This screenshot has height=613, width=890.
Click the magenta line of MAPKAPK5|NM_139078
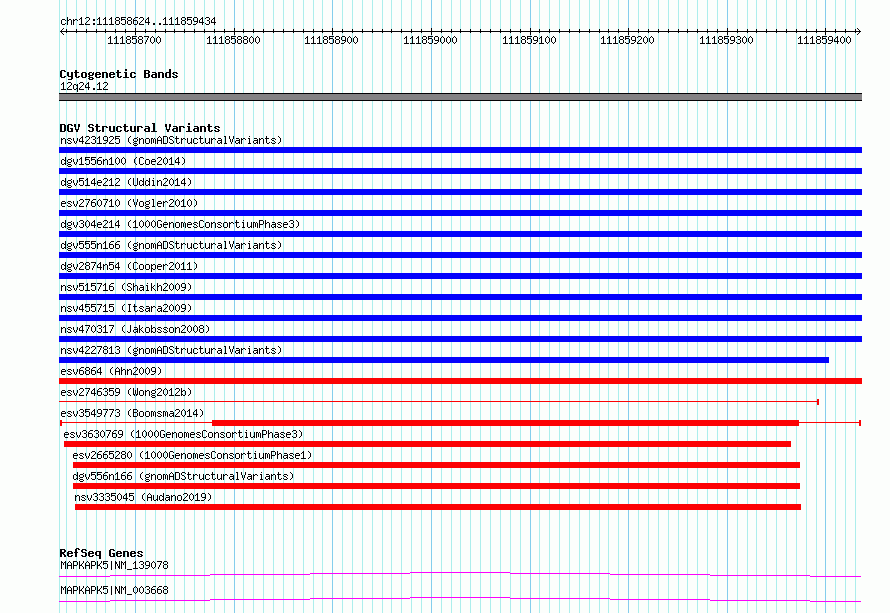(x=460, y=574)
